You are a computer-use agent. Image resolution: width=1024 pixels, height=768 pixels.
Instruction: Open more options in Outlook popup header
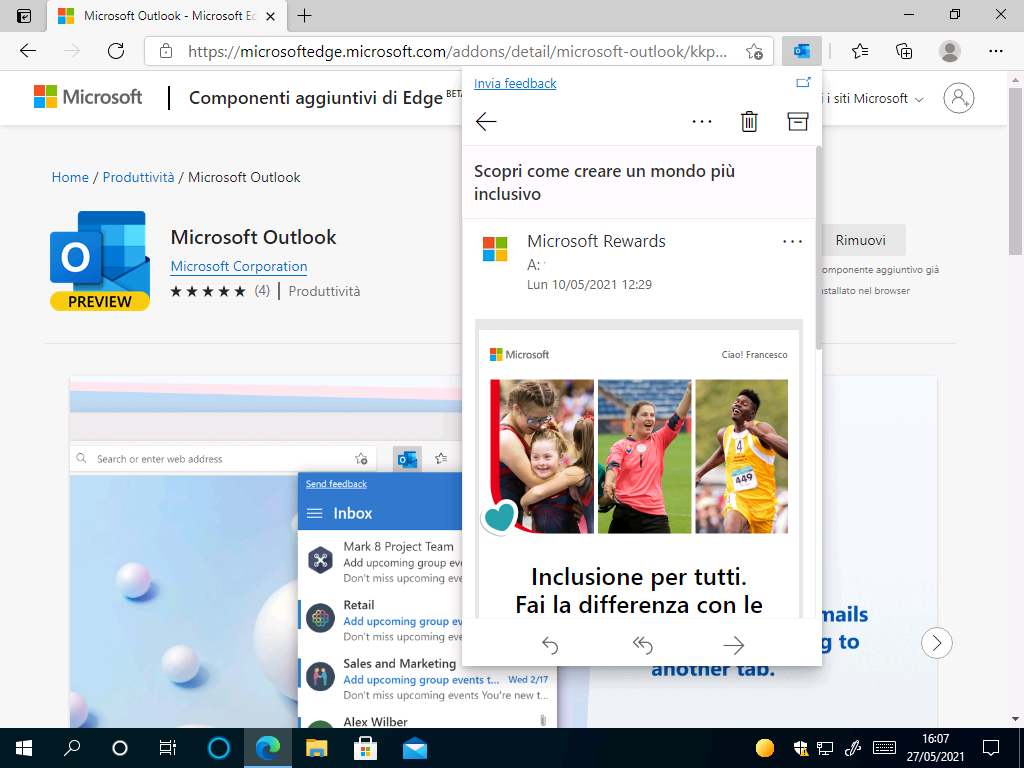(x=701, y=121)
